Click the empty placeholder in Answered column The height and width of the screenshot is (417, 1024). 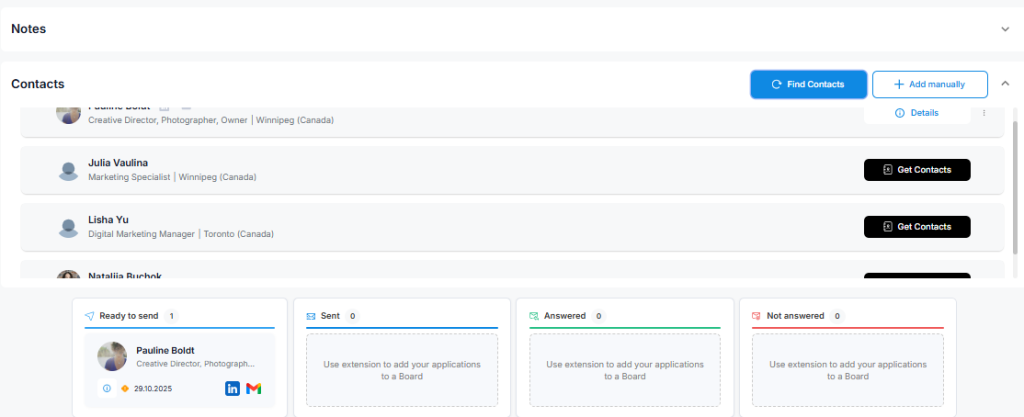[625, 370]
